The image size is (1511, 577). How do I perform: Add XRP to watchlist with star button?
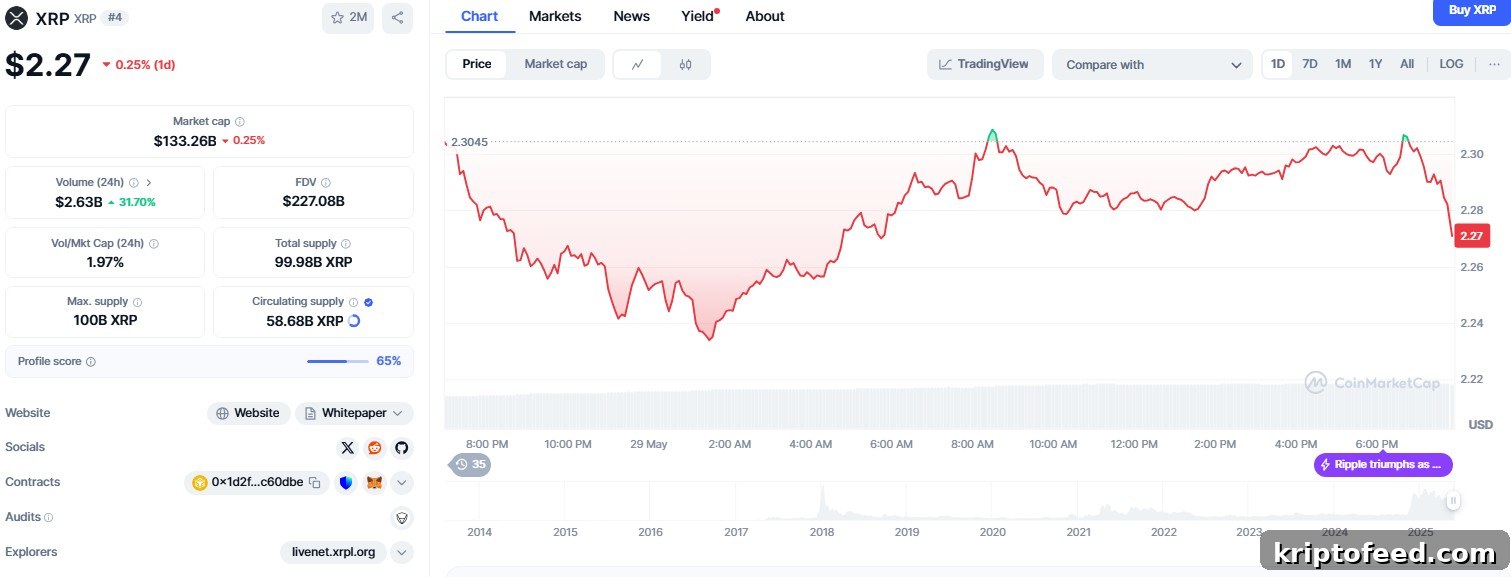[x=348, y=17]
